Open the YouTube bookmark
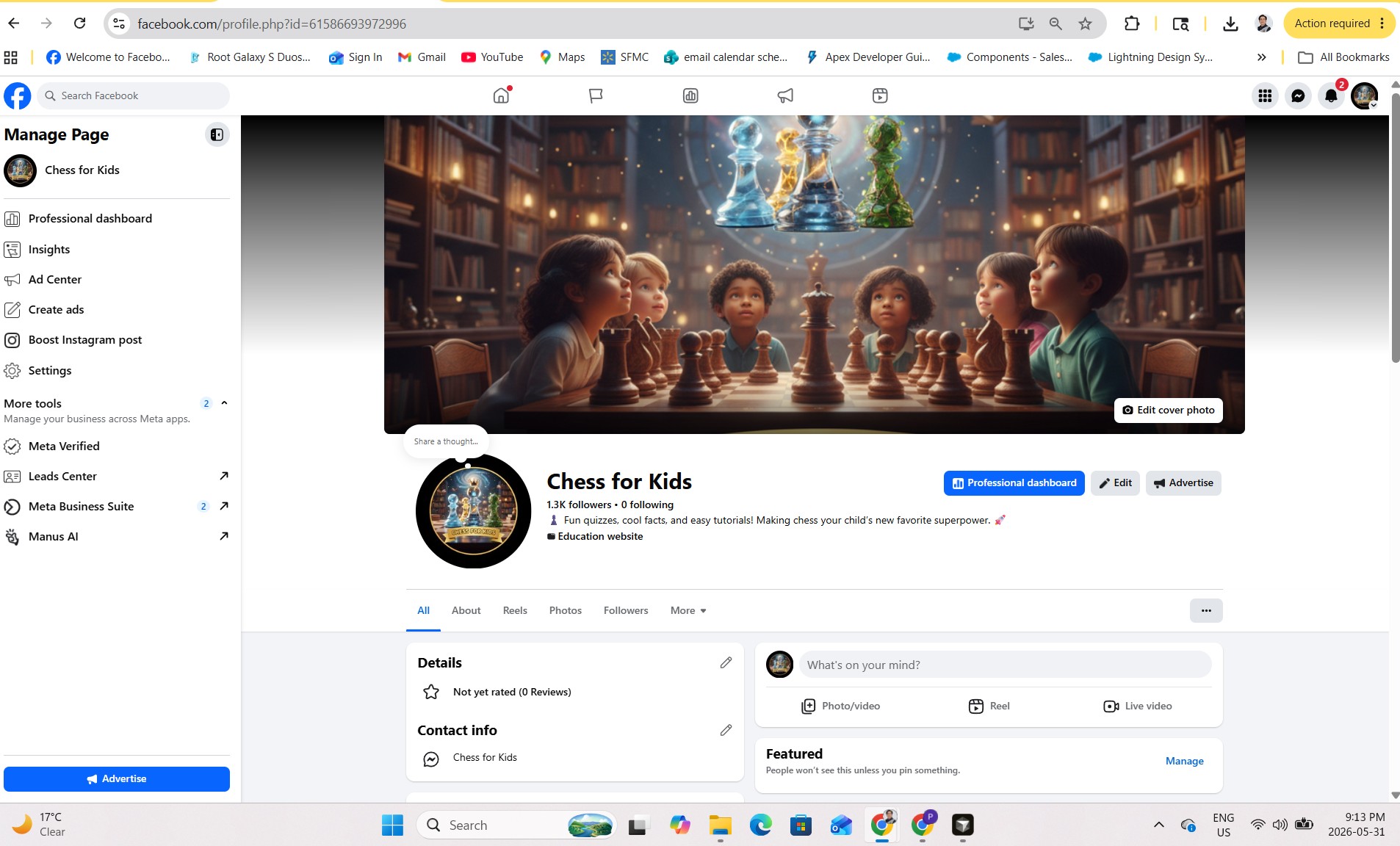 [492, 57]
